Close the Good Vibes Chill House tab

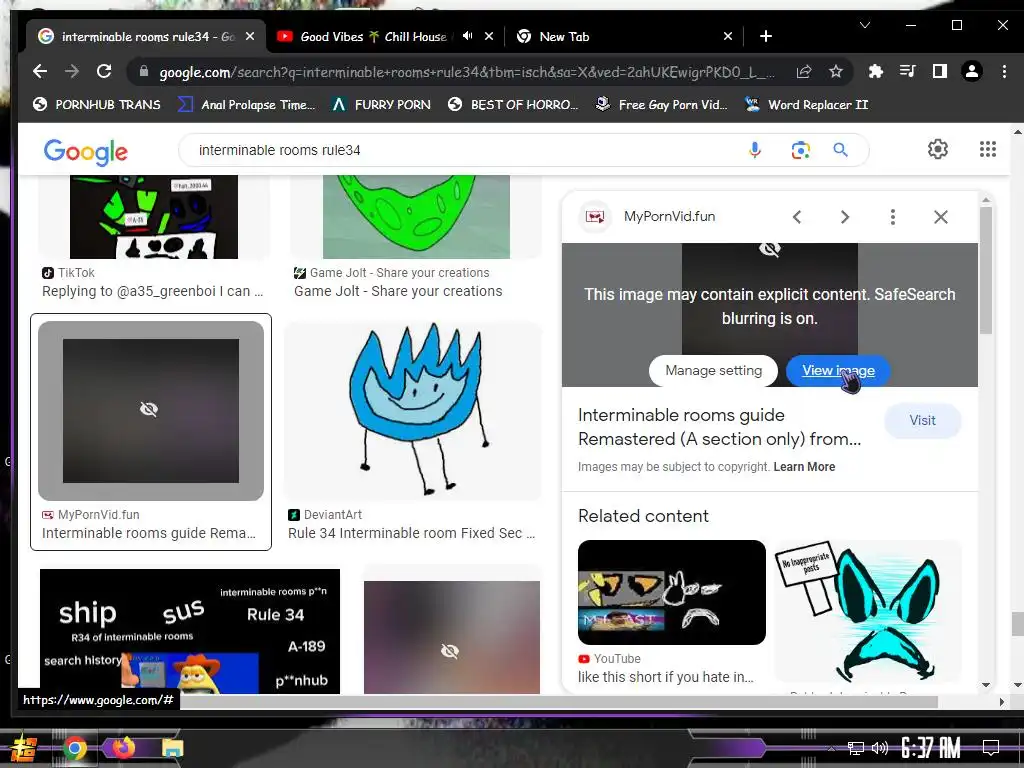point(488,37)
